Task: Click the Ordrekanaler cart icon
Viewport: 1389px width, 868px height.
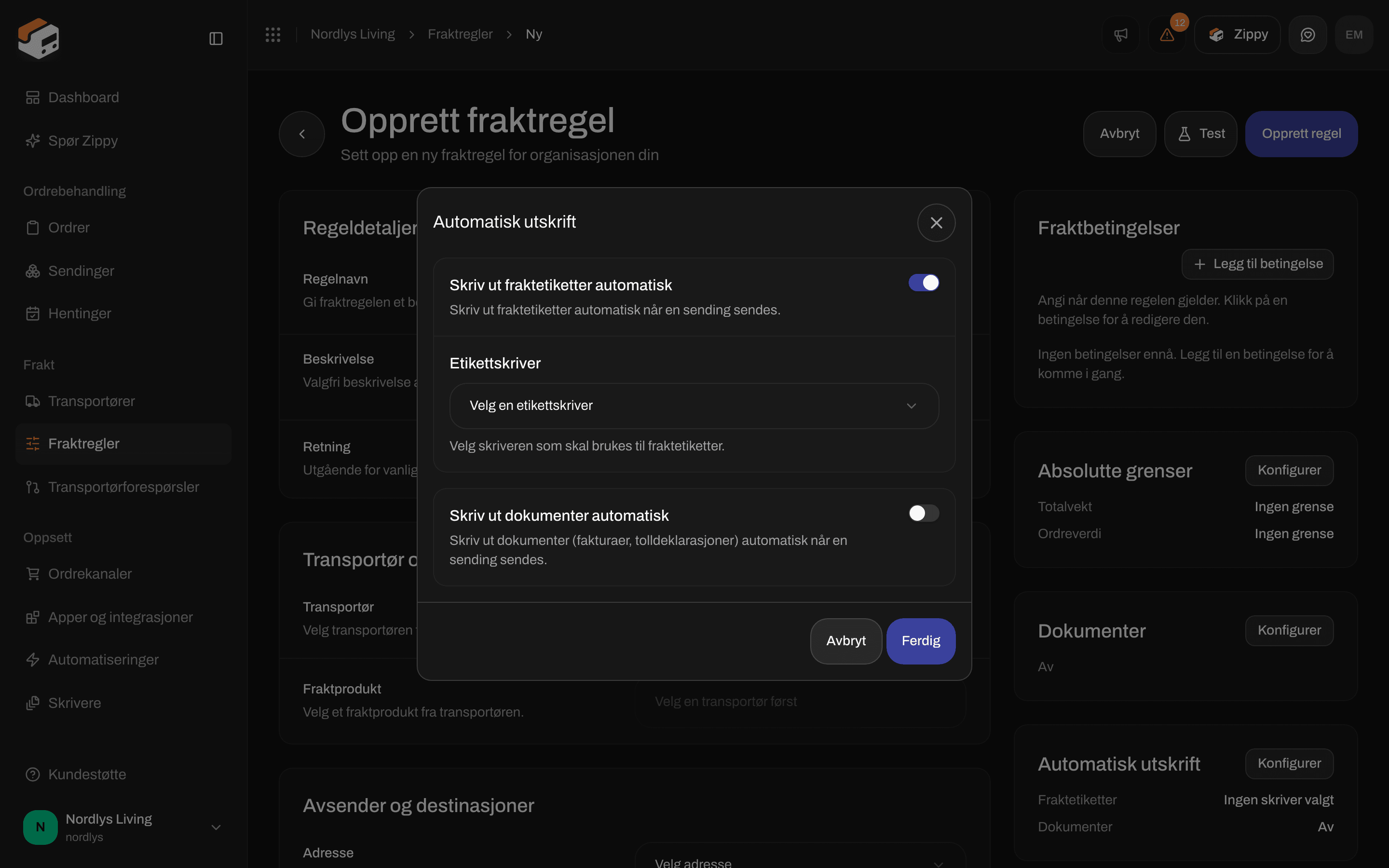Action: point(33,574)
